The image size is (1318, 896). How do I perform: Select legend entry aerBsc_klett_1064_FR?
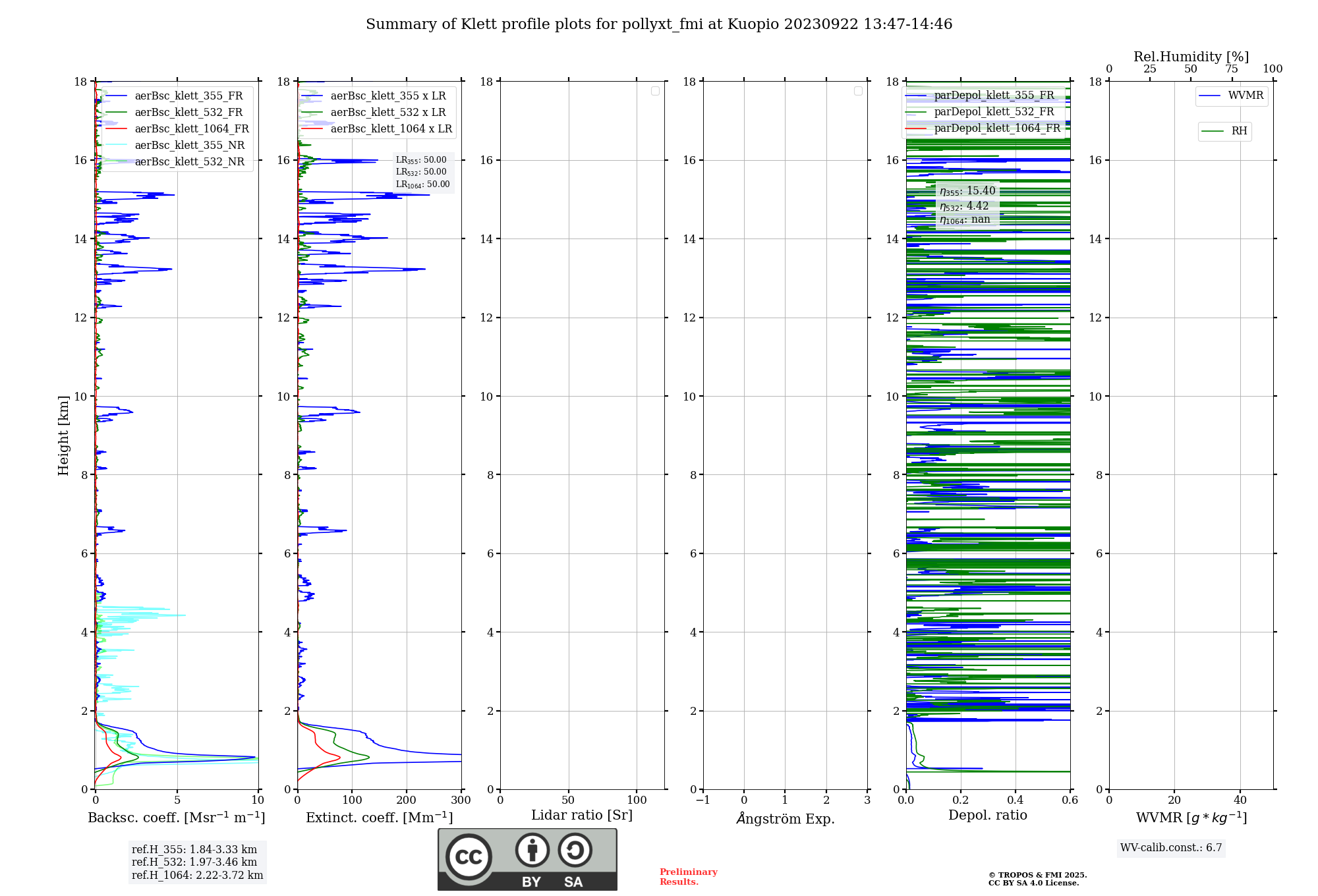point(178,129)
